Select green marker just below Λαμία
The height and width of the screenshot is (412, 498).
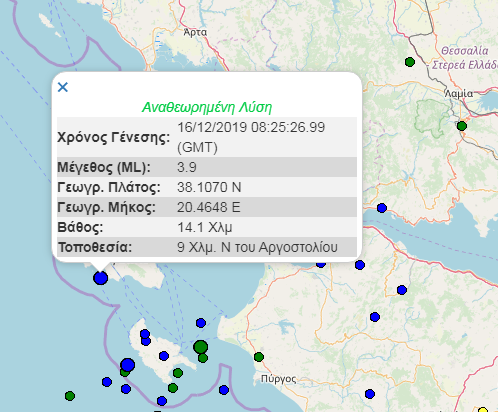(x=462, y=126)
